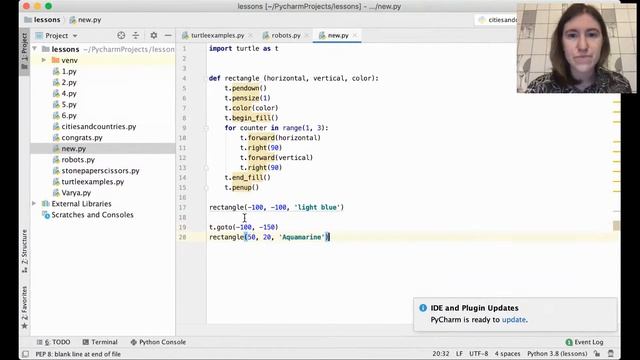Change line separator LF in status bar
This screenshot has width=640, height=360.
[459, 354]
